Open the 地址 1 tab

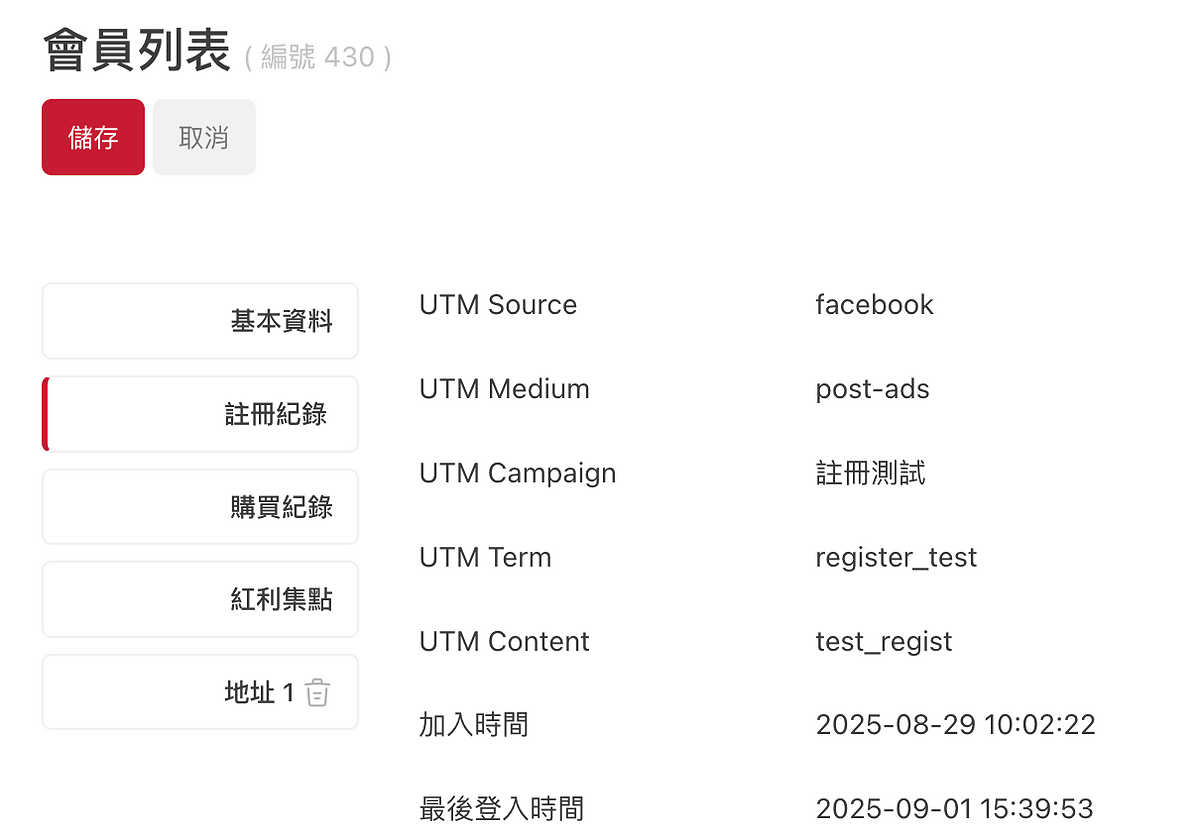(200, 692)
